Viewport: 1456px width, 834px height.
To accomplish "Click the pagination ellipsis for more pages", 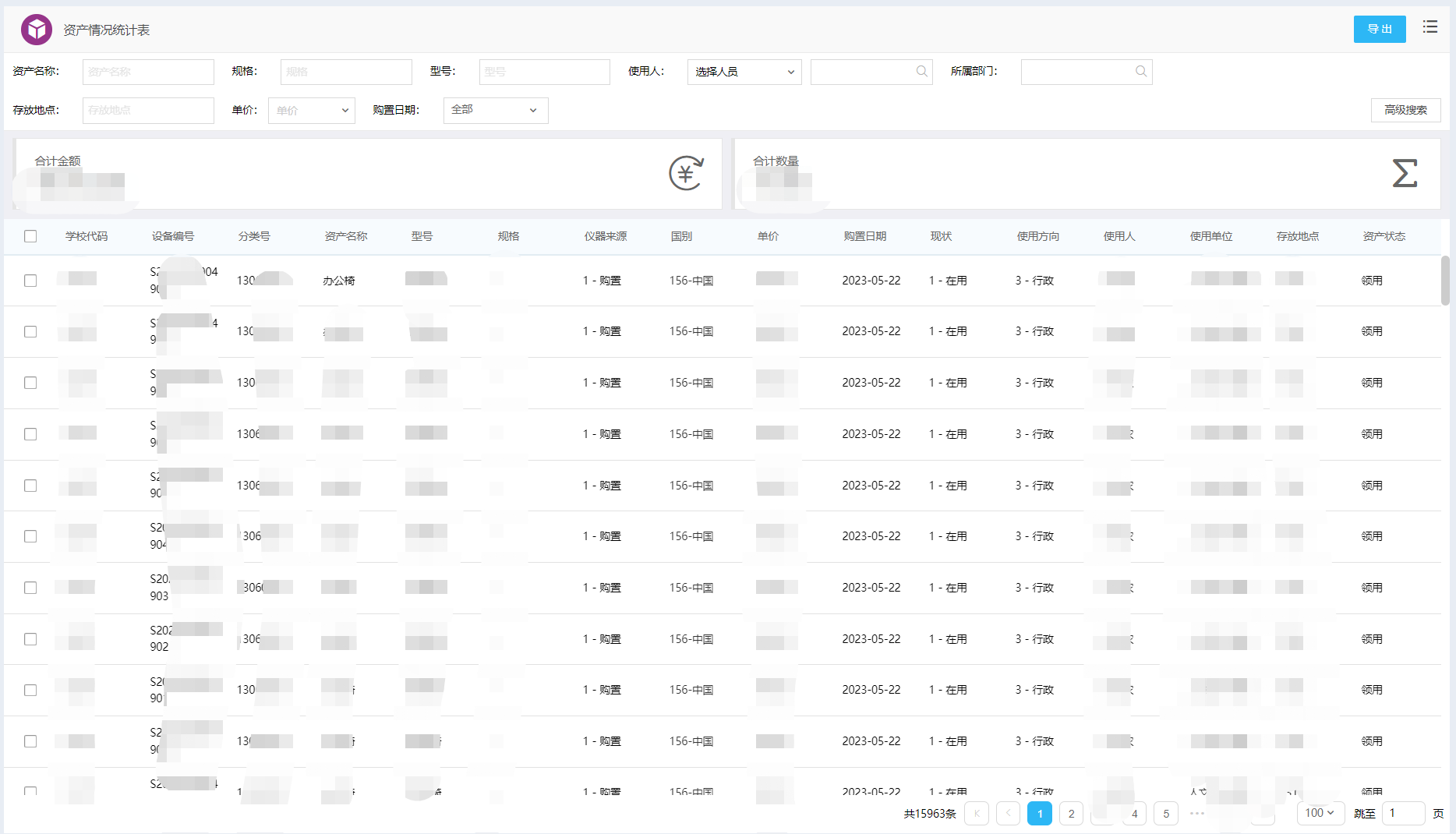I will (1197, 813).
